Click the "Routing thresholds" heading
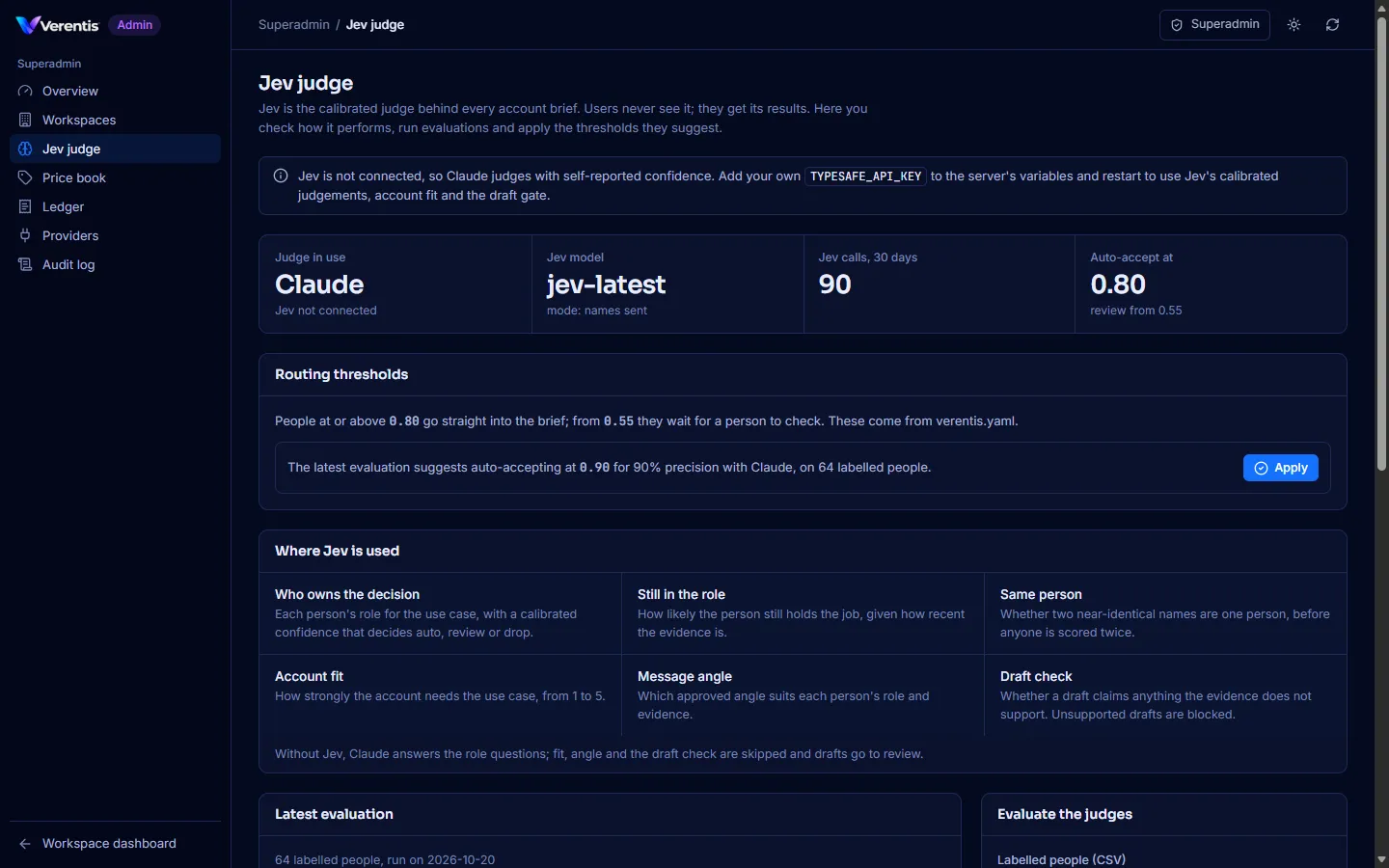This screenshot has height=868, width=1389. click(341, 374)
